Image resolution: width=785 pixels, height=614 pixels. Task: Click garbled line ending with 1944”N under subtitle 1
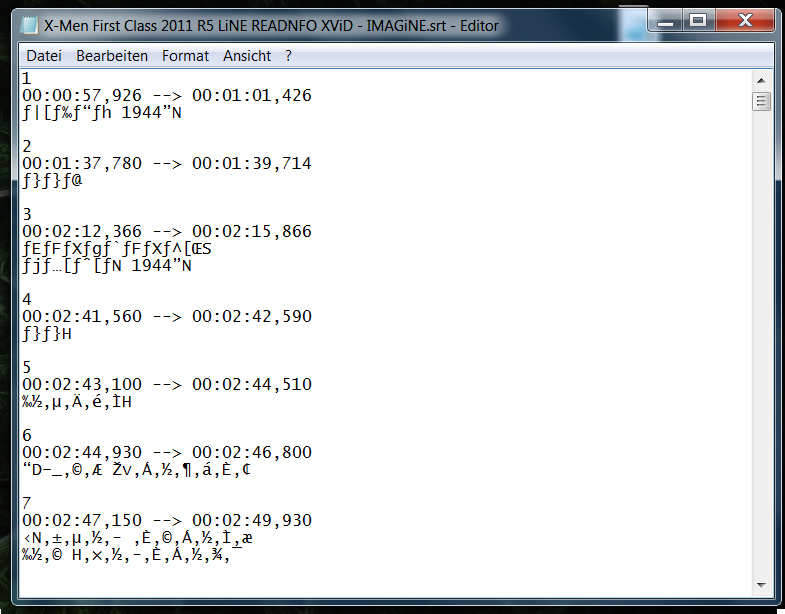point(102,112)
